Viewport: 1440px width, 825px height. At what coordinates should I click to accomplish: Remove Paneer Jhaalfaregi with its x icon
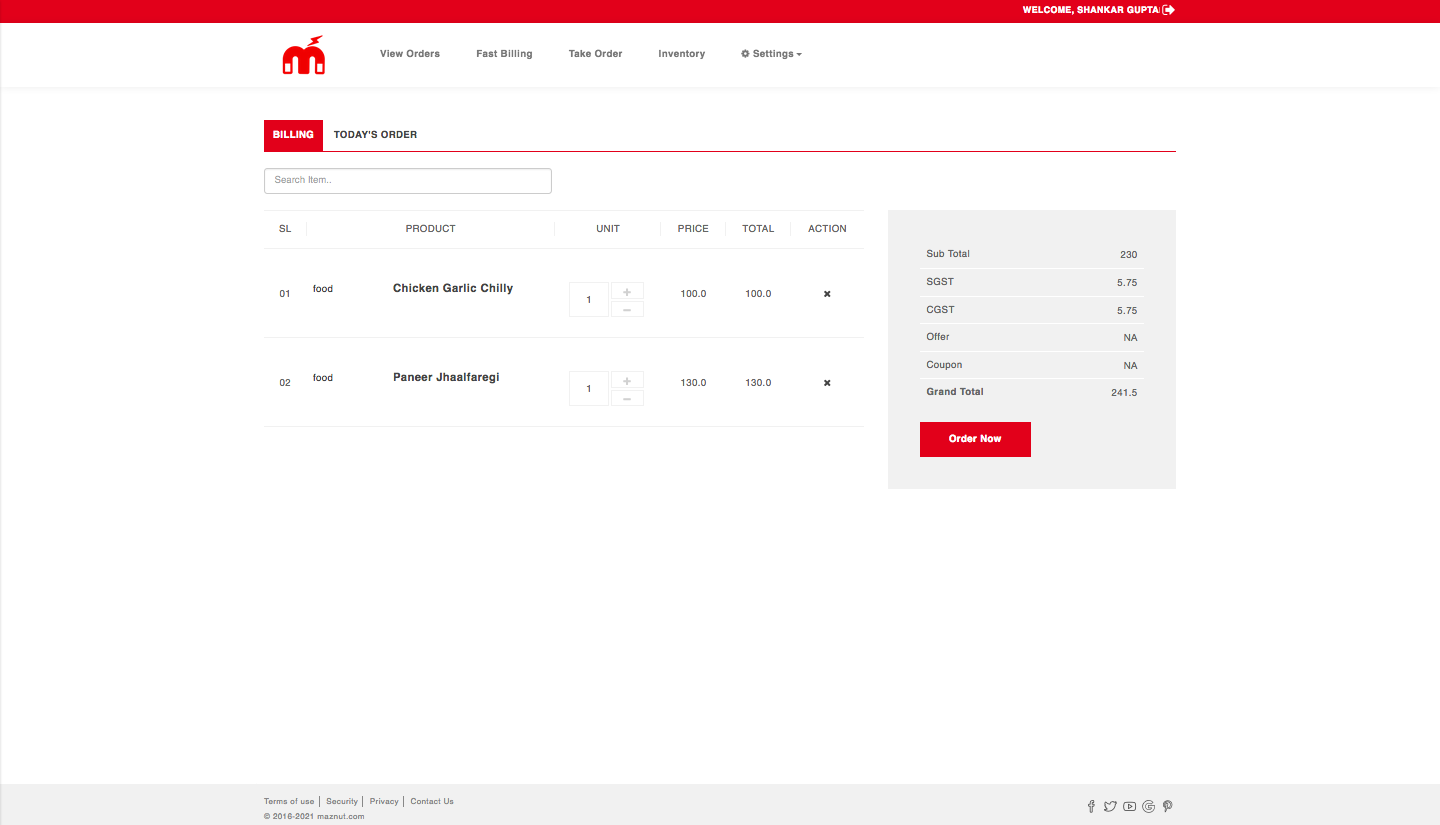[x=827, y=383]
